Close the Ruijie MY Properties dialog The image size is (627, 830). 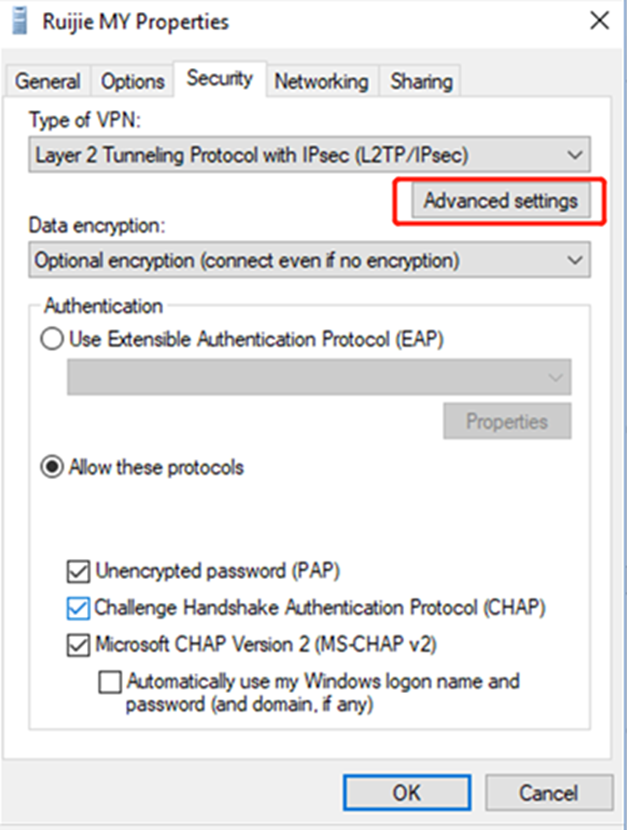tap(599, 20)
